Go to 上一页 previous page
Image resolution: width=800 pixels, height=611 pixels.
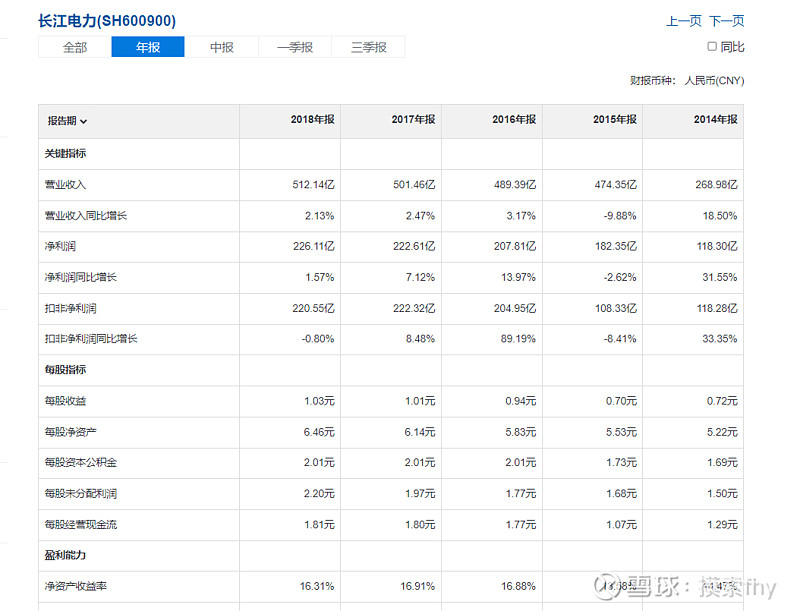click(684, 21)
